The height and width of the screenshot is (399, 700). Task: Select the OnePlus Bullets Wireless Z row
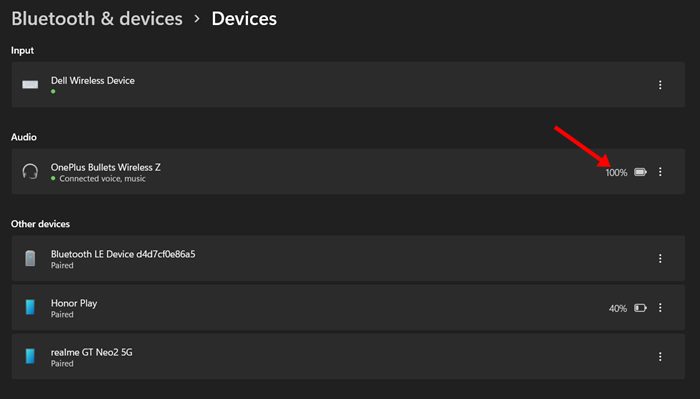click(348, 171)
